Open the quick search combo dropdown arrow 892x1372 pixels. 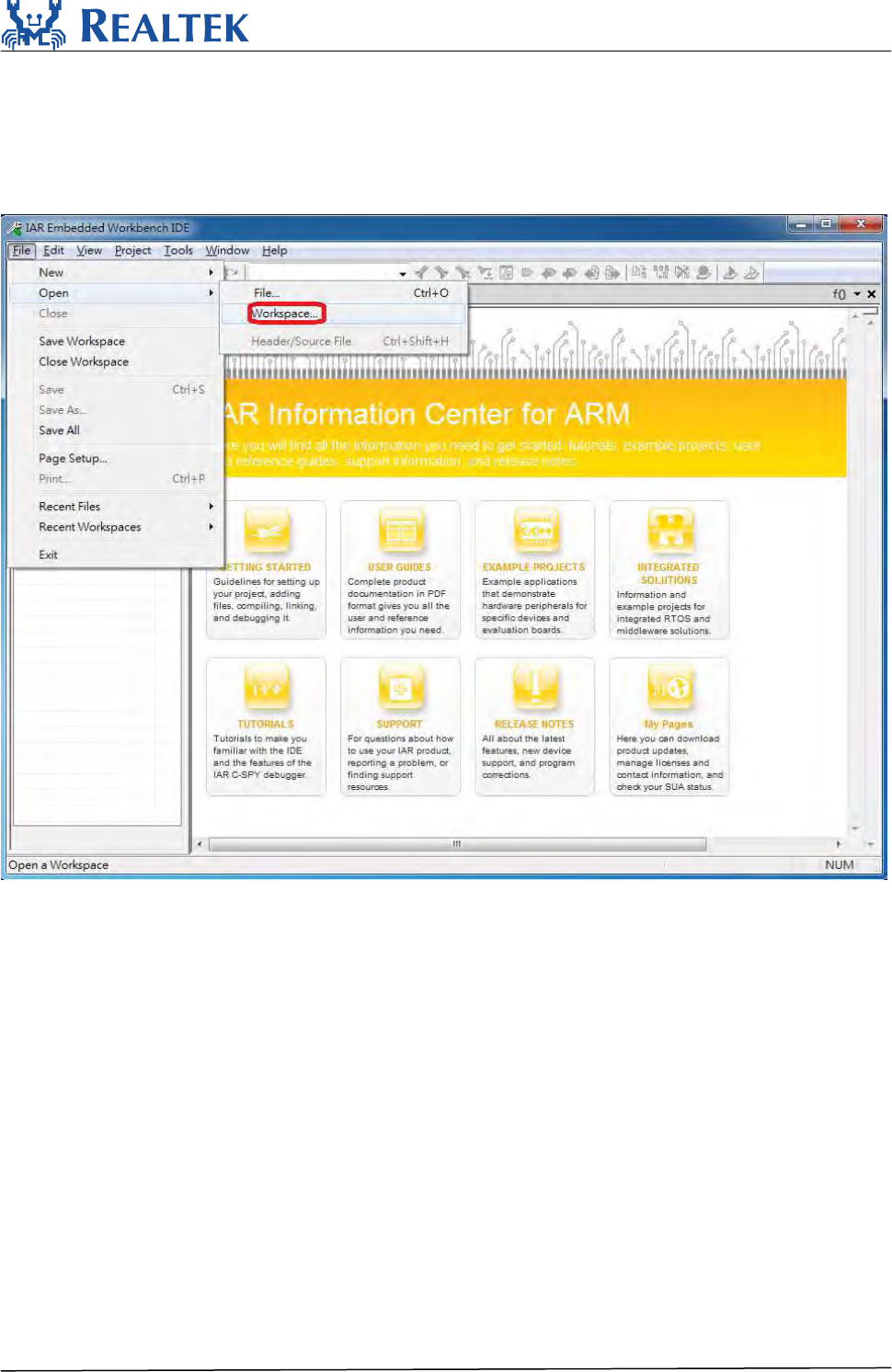coord(403,273)
